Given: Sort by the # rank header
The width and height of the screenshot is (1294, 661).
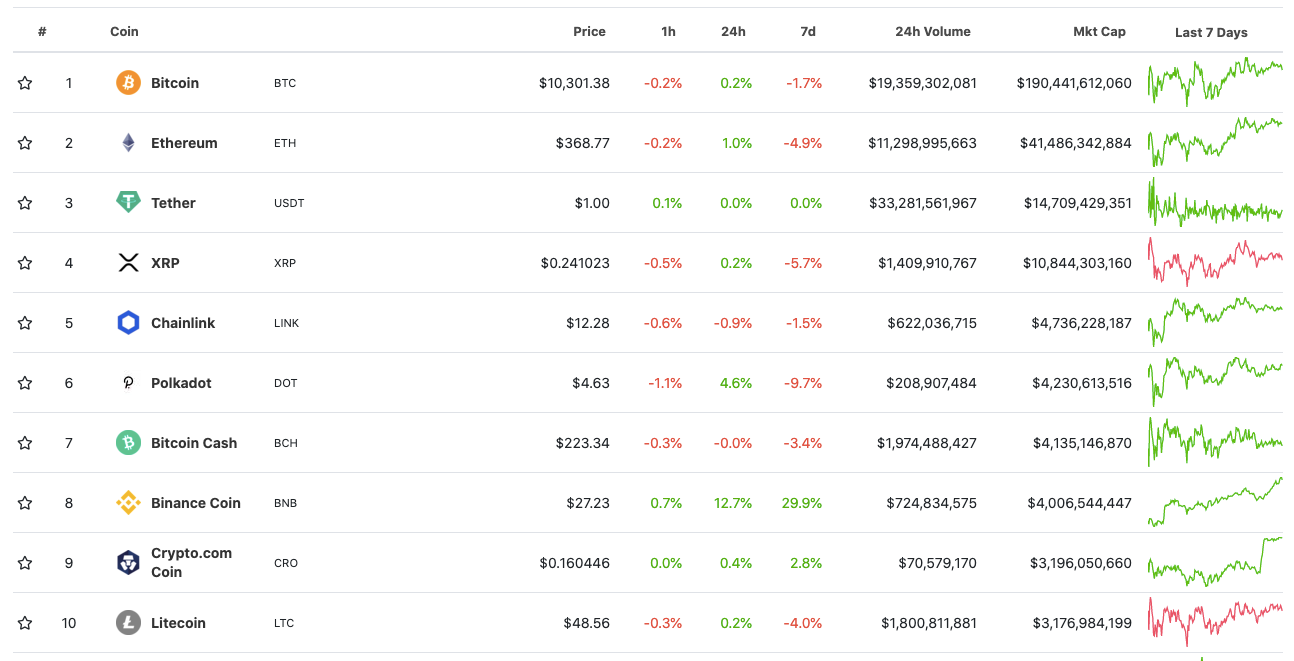Looking at the screenshot, I should tap(42, 31).
